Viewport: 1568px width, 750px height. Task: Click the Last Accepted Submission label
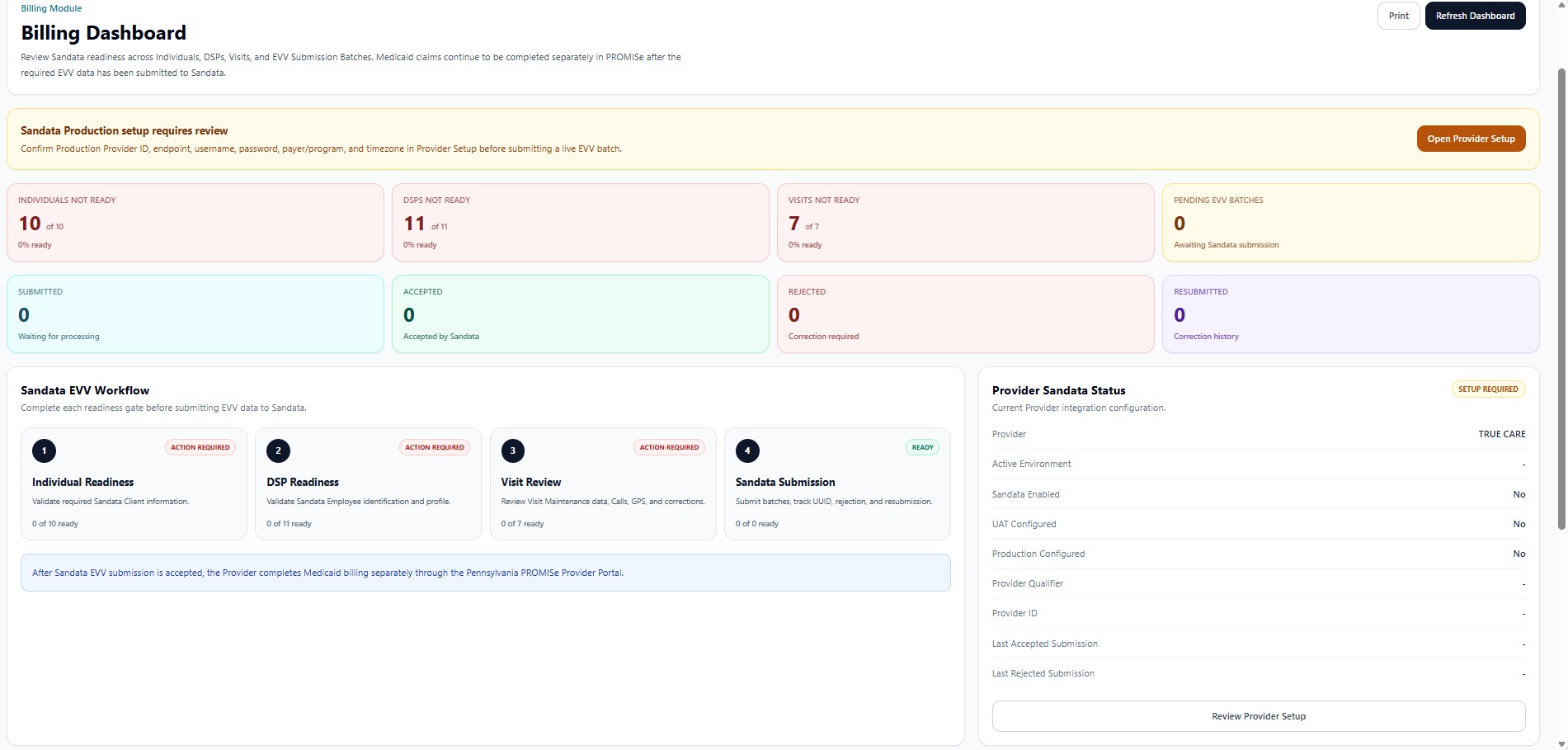[x=1044, y=644]
